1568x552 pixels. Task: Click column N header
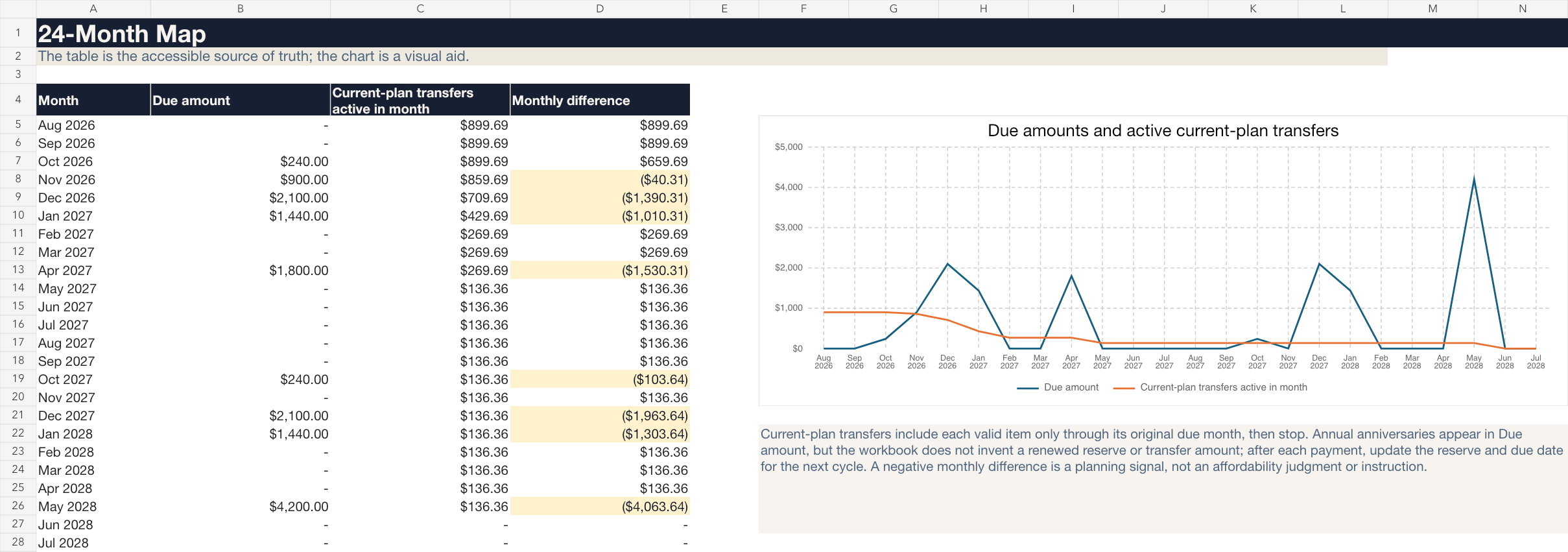1523,8
